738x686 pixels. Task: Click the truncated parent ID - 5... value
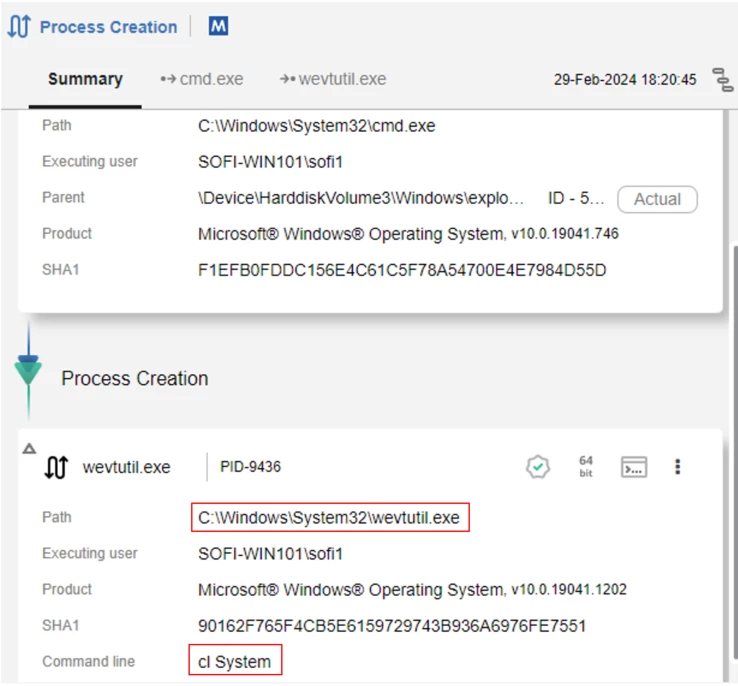(576, 198)
